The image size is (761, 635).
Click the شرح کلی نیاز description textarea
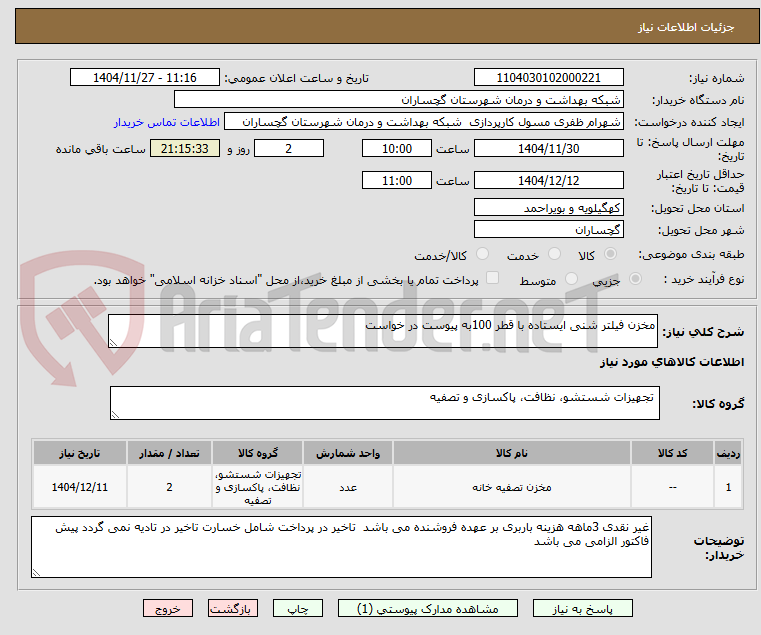[x=383, y=331]
